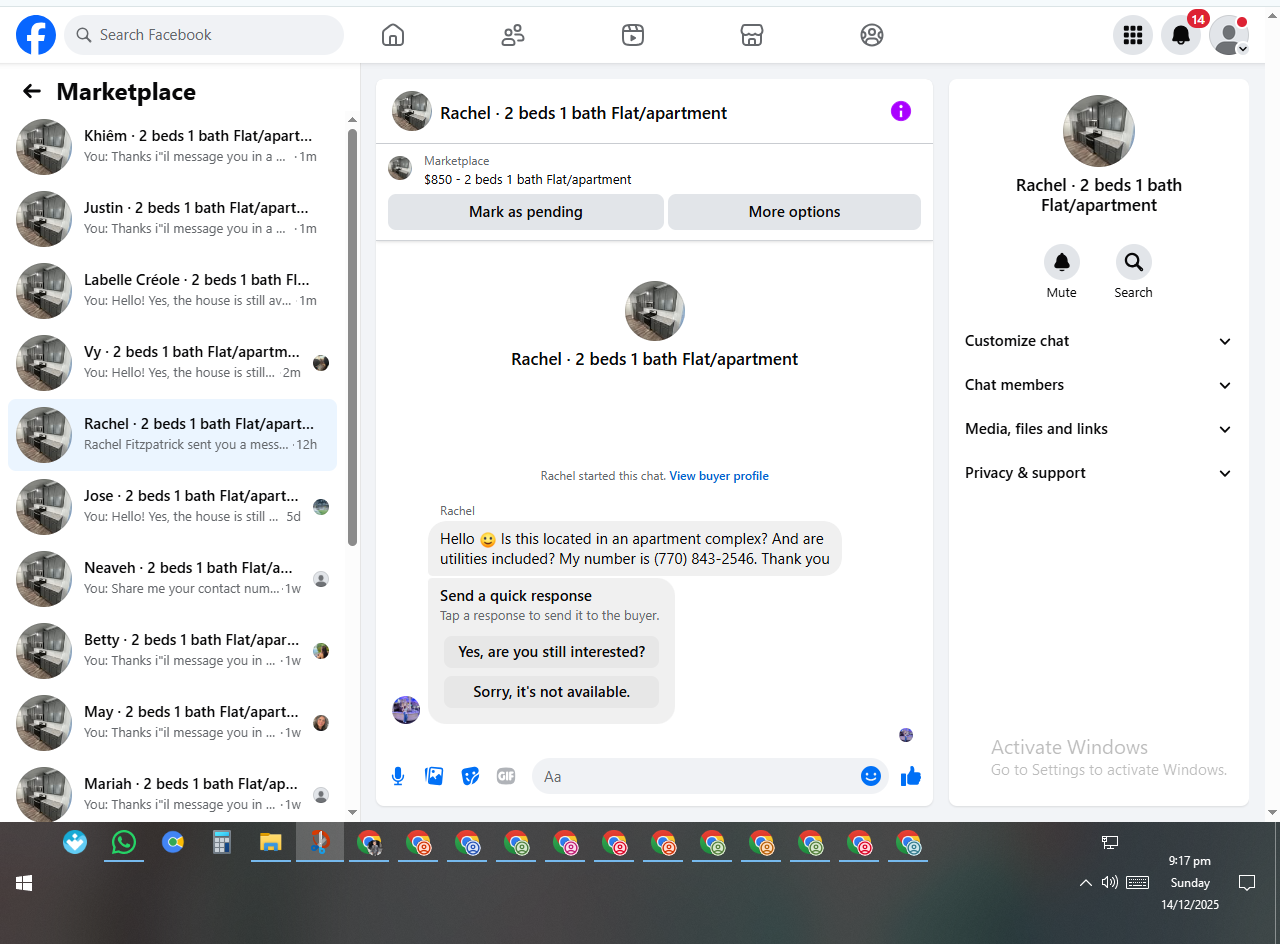Open Calculator from taskbar

coord(222,842)
